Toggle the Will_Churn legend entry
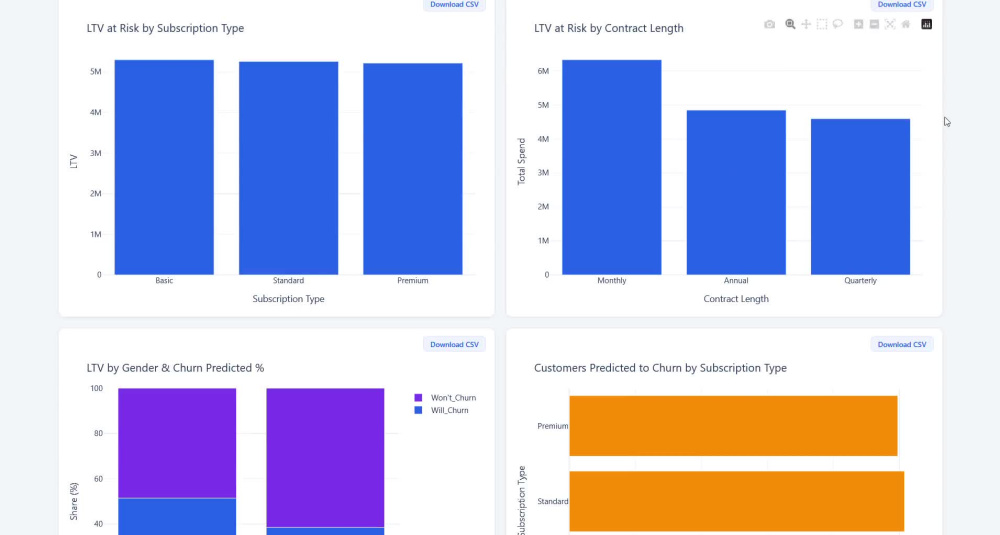This screenshot has width=1000, height=535. 441,411
